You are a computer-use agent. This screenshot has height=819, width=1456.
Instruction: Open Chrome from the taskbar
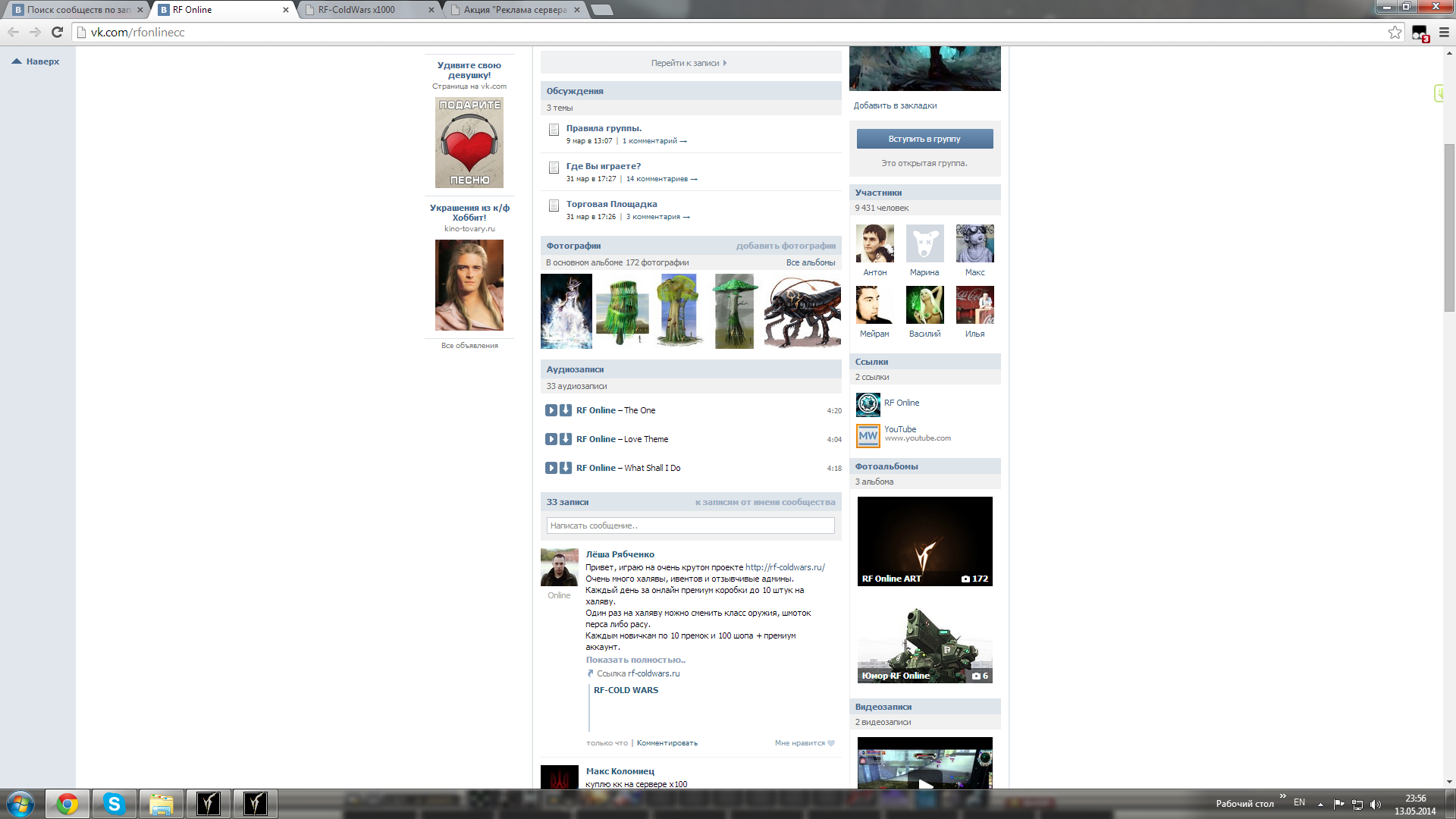click(x=67, y=804)
